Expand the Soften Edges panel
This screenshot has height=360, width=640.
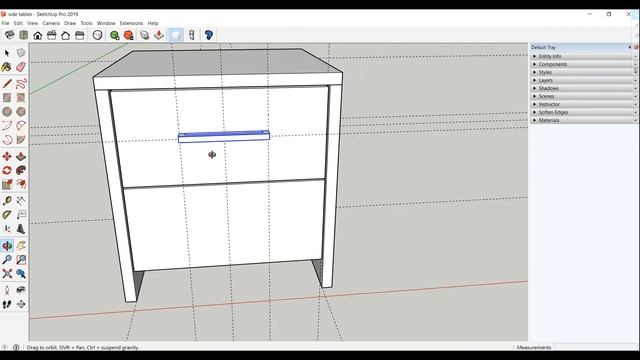[x=584, y=112]
